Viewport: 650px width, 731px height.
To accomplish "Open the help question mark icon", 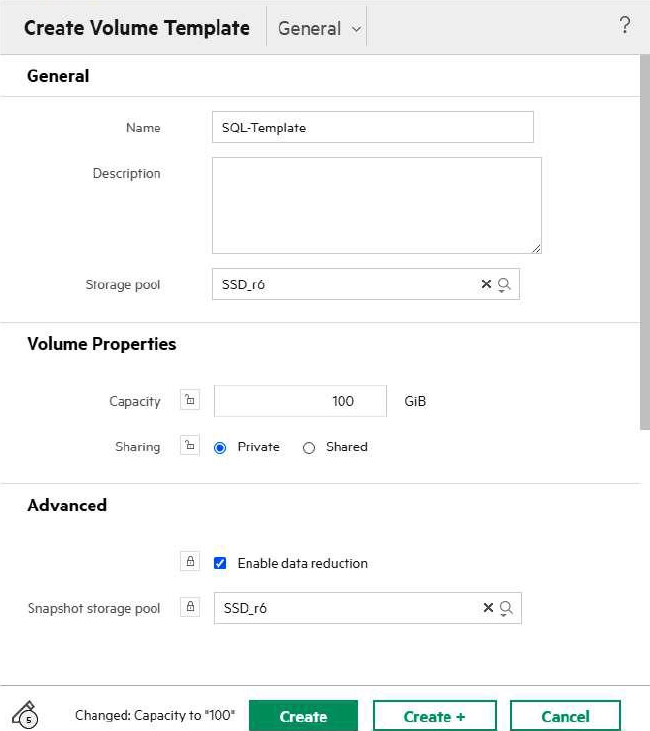I will pyautogui.click(x=625, y=25).
